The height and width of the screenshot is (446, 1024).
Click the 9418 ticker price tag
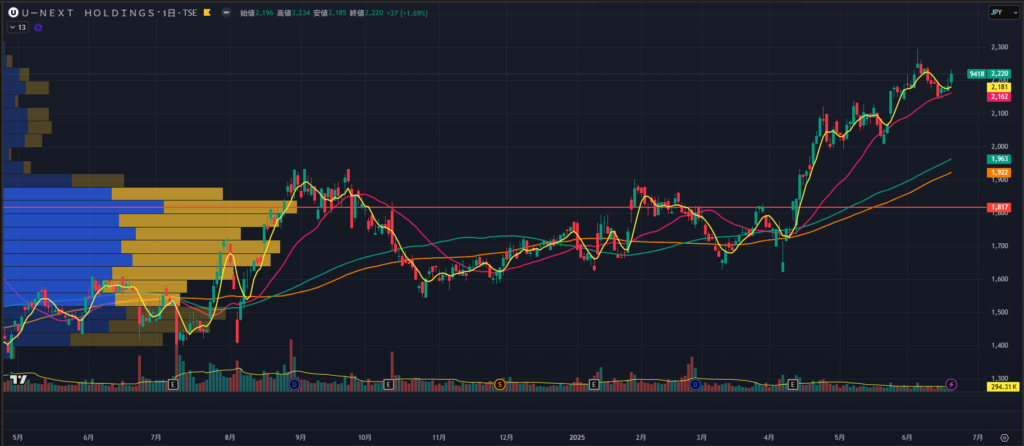coord(977,74)
